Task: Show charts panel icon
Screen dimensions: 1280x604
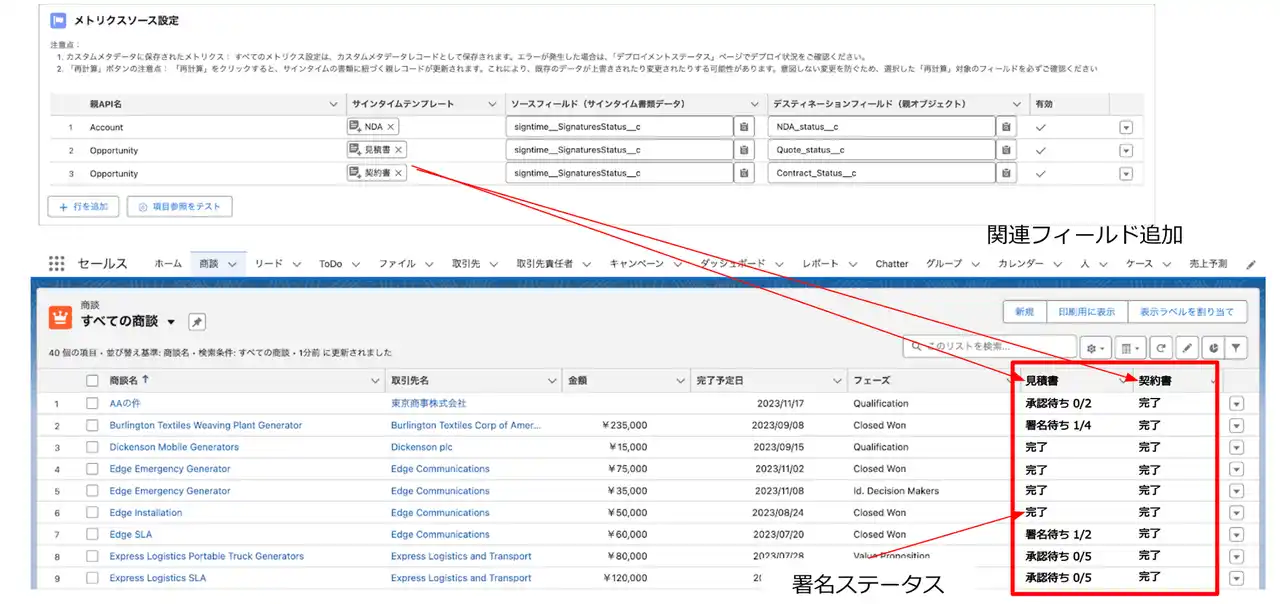Action: tap(1212, 347)
